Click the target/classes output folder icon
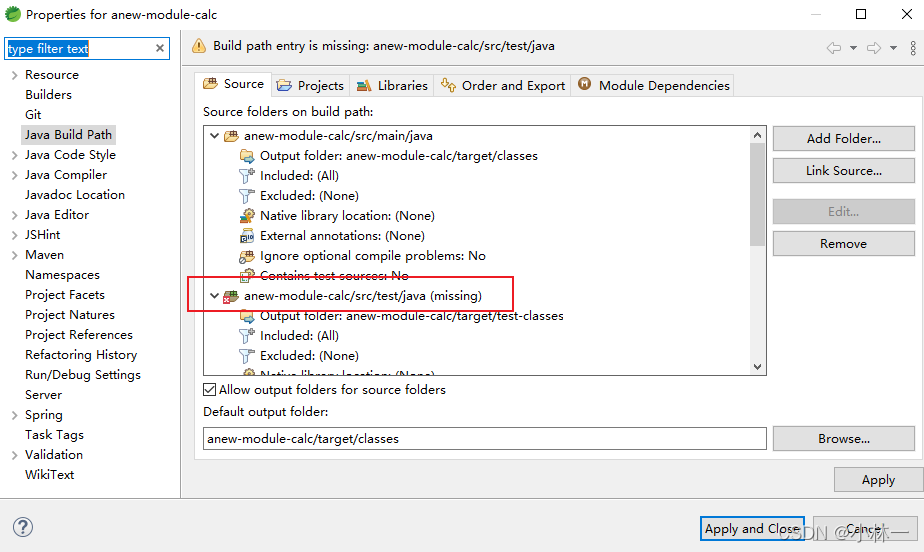The width and height of the screenshot is (924, 552). [247, 156]
